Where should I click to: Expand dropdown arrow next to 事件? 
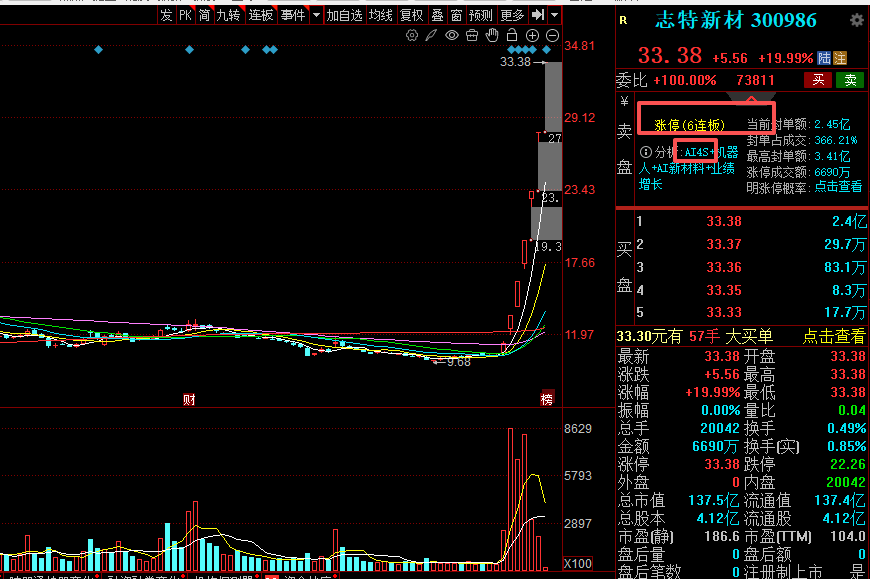click(x=316, y=15)
